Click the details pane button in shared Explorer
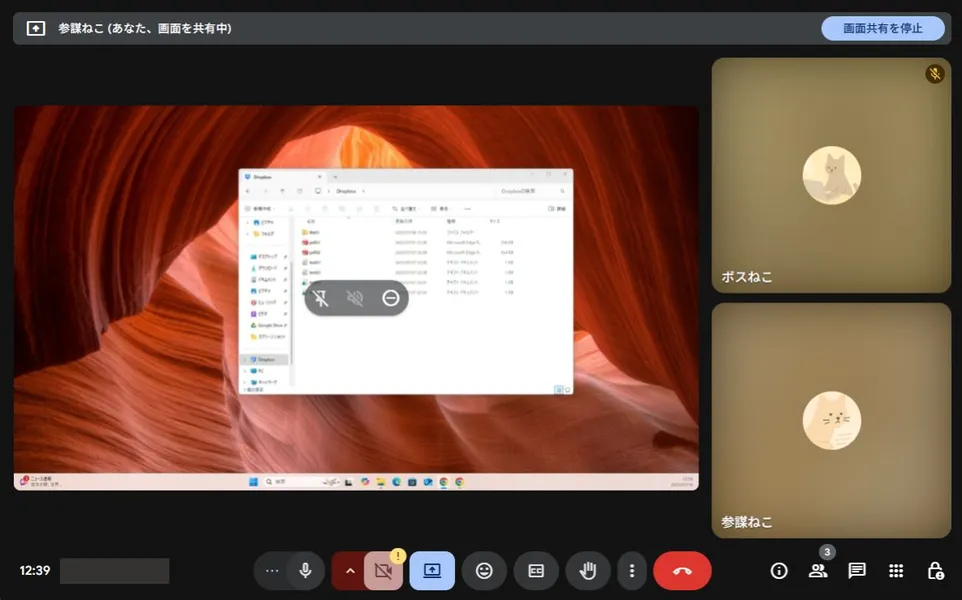 556,209
